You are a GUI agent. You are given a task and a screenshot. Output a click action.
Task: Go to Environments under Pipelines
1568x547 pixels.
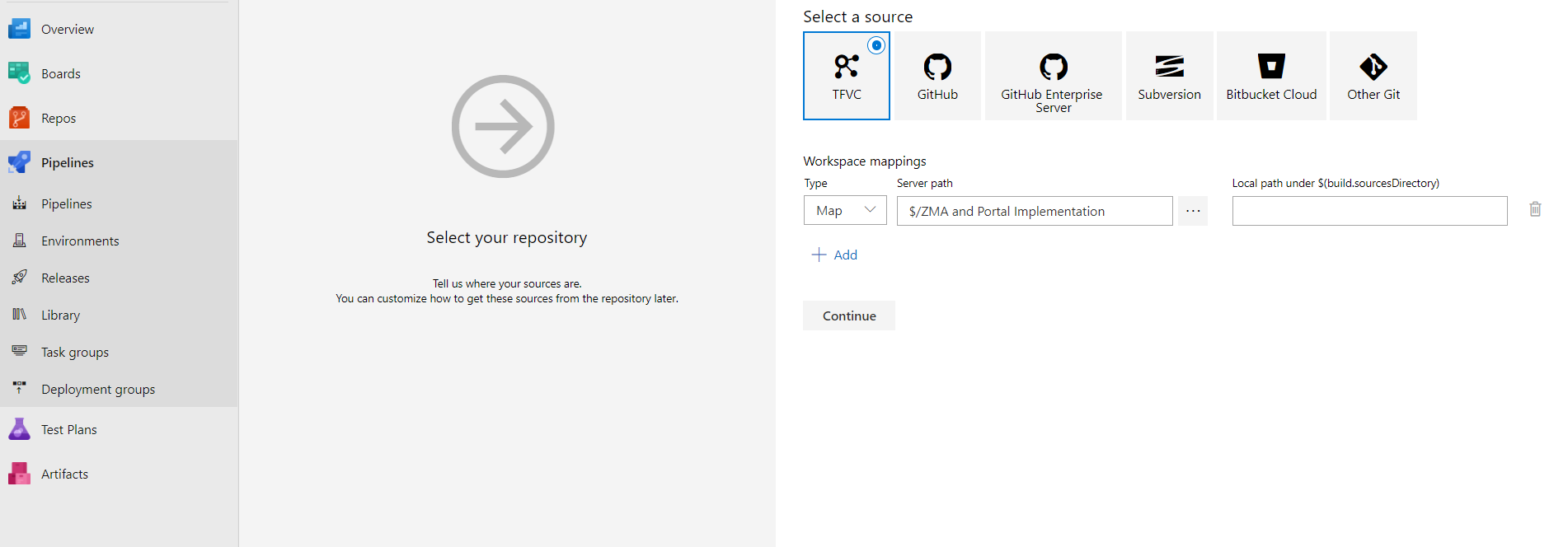tap(80, 241)
